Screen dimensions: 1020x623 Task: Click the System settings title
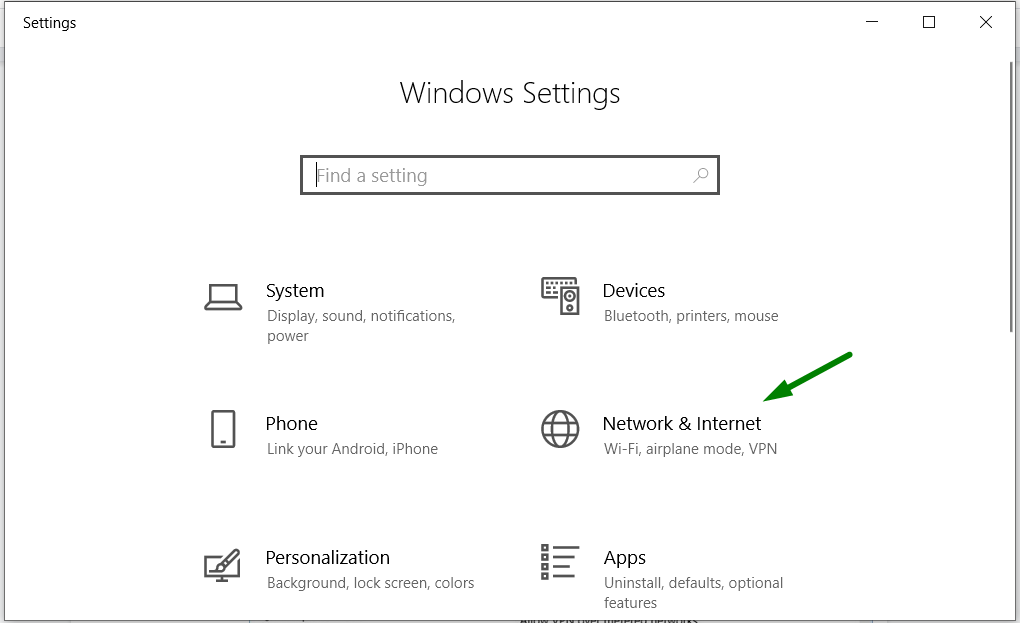coord(295,291)
